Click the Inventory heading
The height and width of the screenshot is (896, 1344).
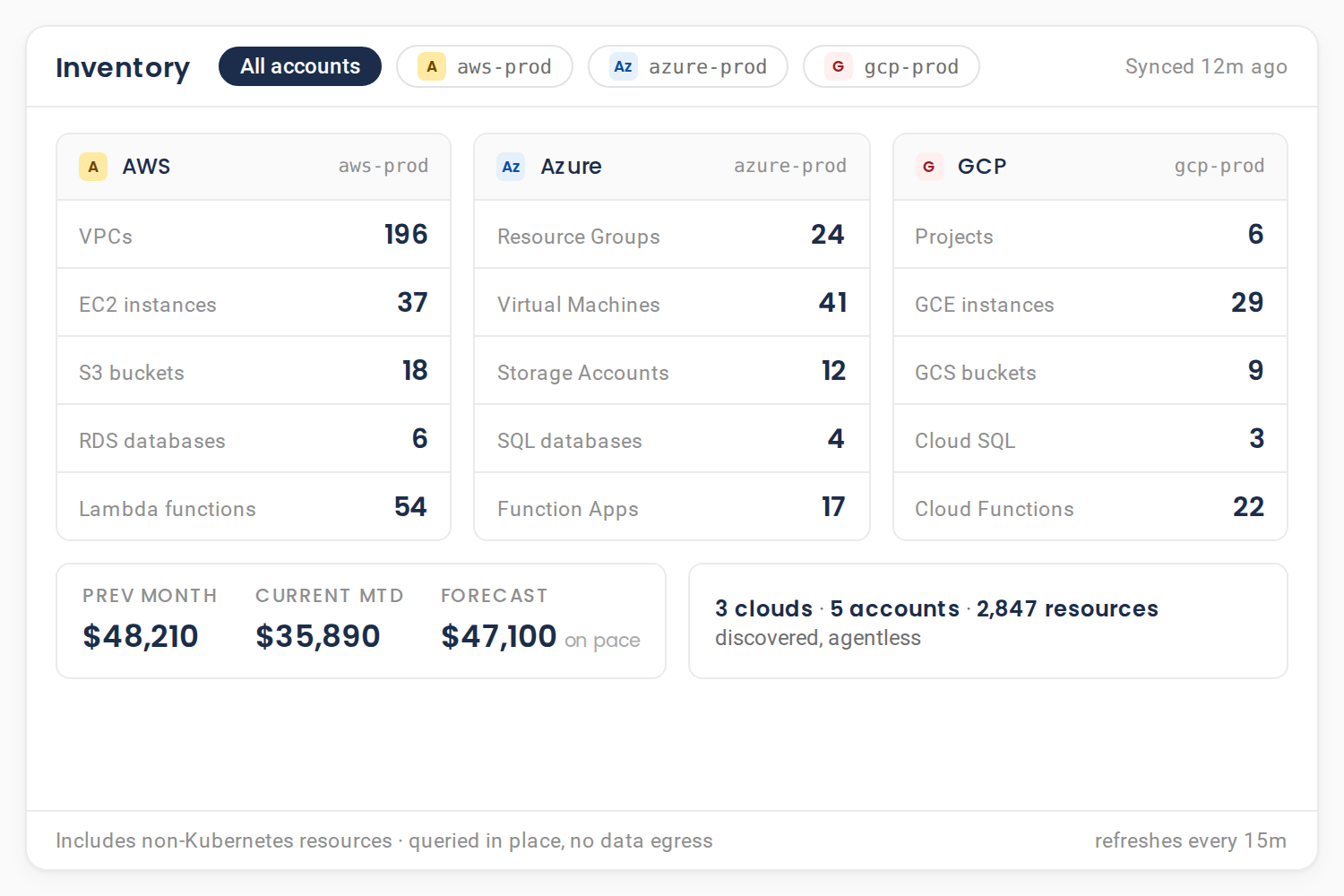[123, 67]
